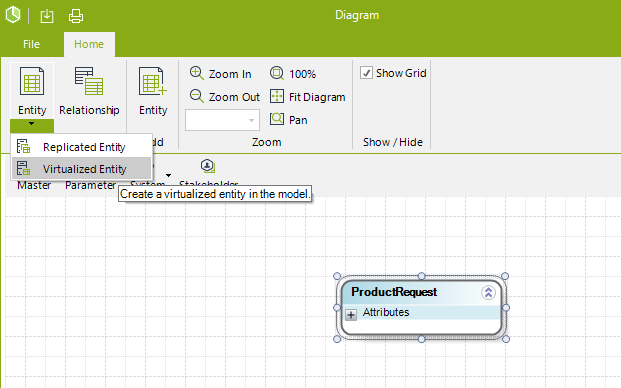The image size is (621, 388).
Task: Click the print icon in quick access toolbar
Action: tap(76, 16)
